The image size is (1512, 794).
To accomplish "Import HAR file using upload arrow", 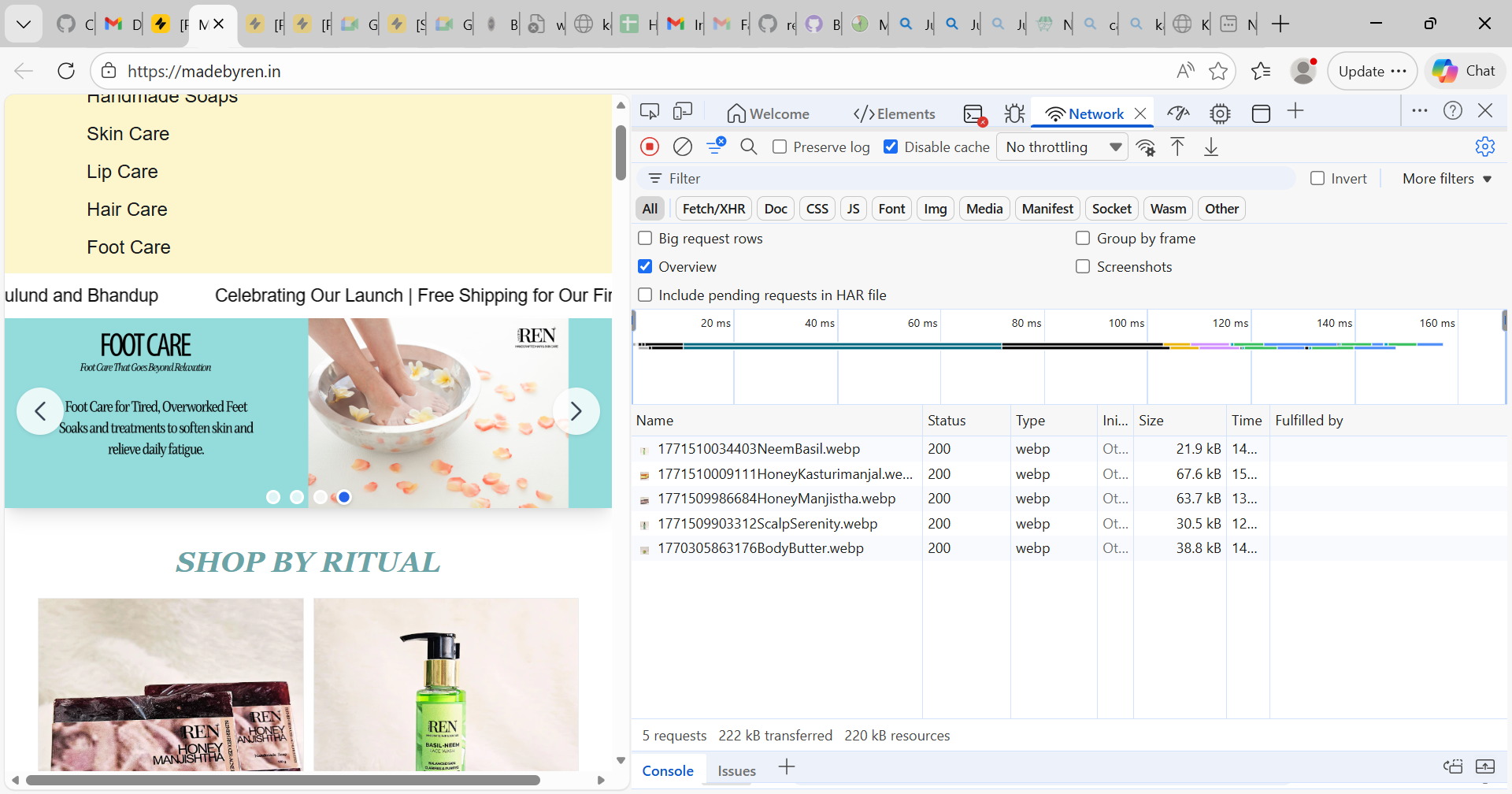I will tap(1177, 147).
